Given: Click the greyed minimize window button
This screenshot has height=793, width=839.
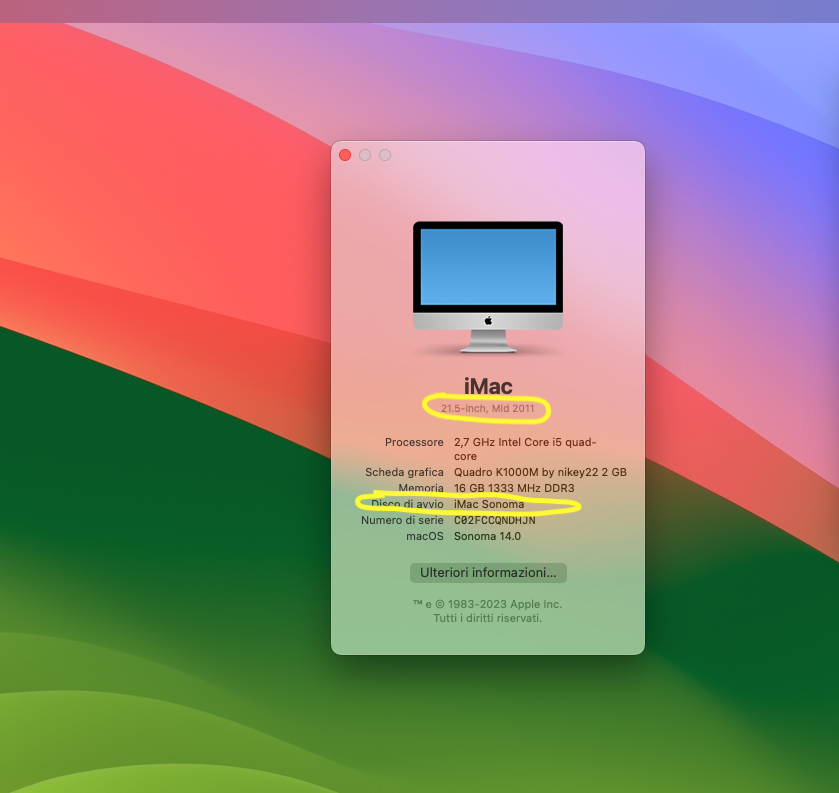Looking at the screenshot, I should [365, 155].
